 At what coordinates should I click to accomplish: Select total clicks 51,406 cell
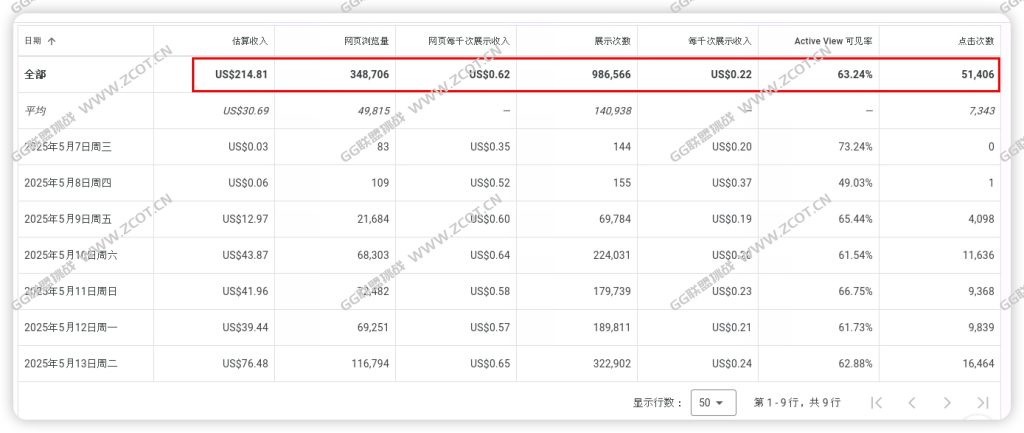coord(977,74)
